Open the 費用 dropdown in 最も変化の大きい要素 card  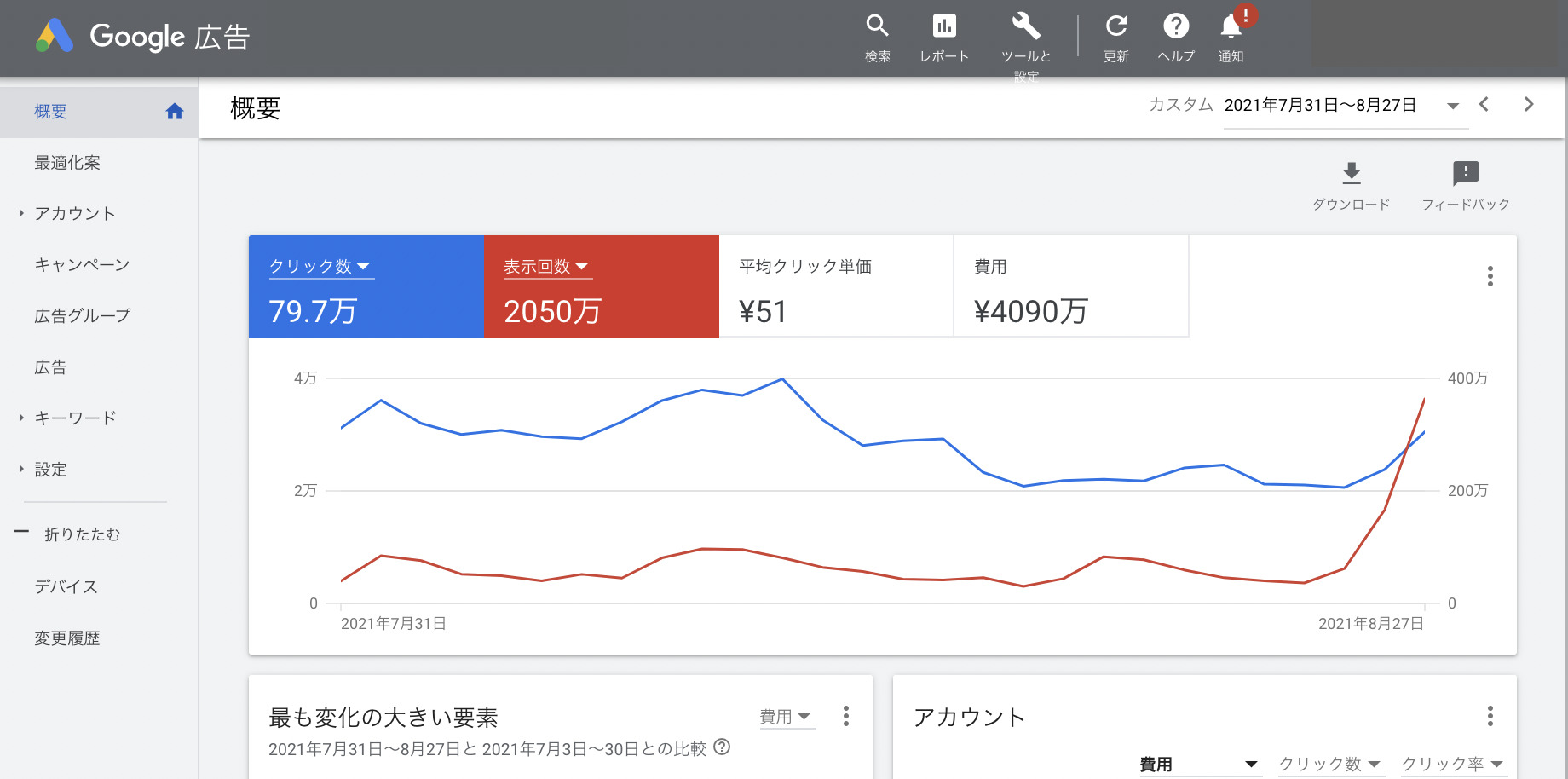coord(786,717)
